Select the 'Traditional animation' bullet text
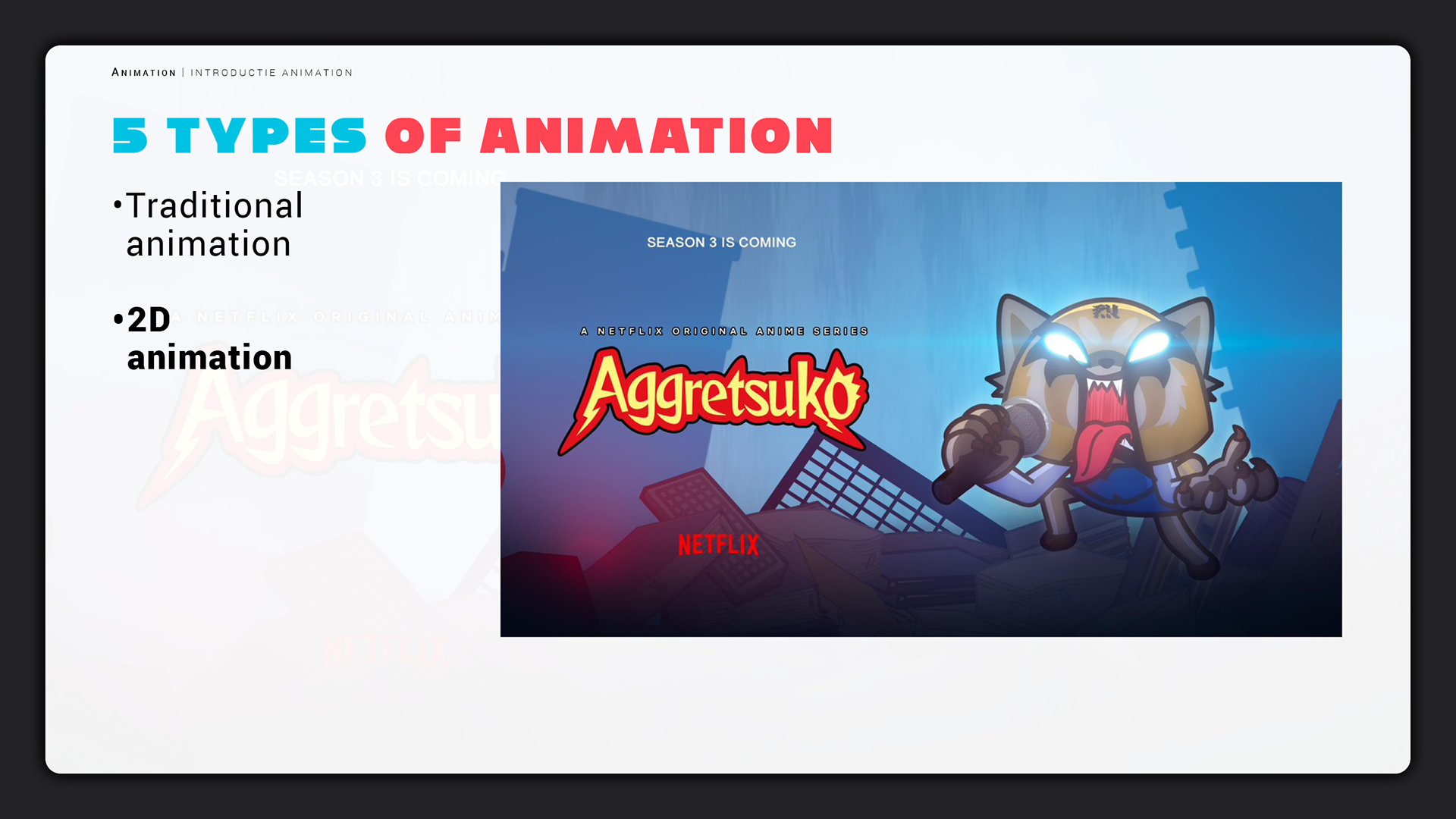The height and width of the screenshot is (819, 1456). tap(214, 224)
